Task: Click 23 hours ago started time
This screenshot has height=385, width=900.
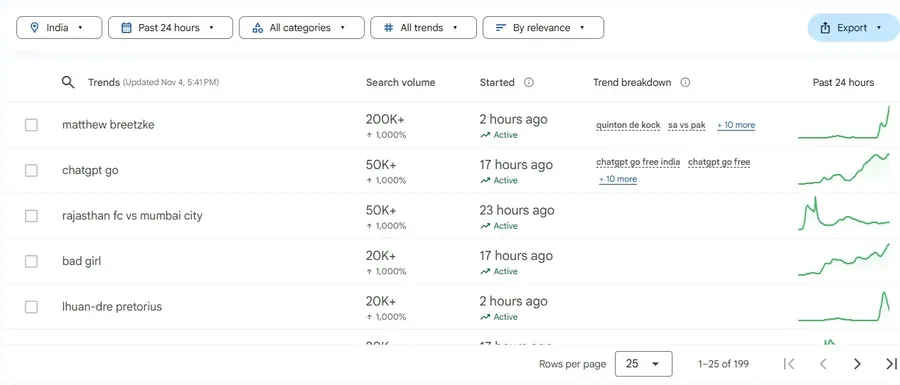Action: pyautogui.click(x=517, y=210)
